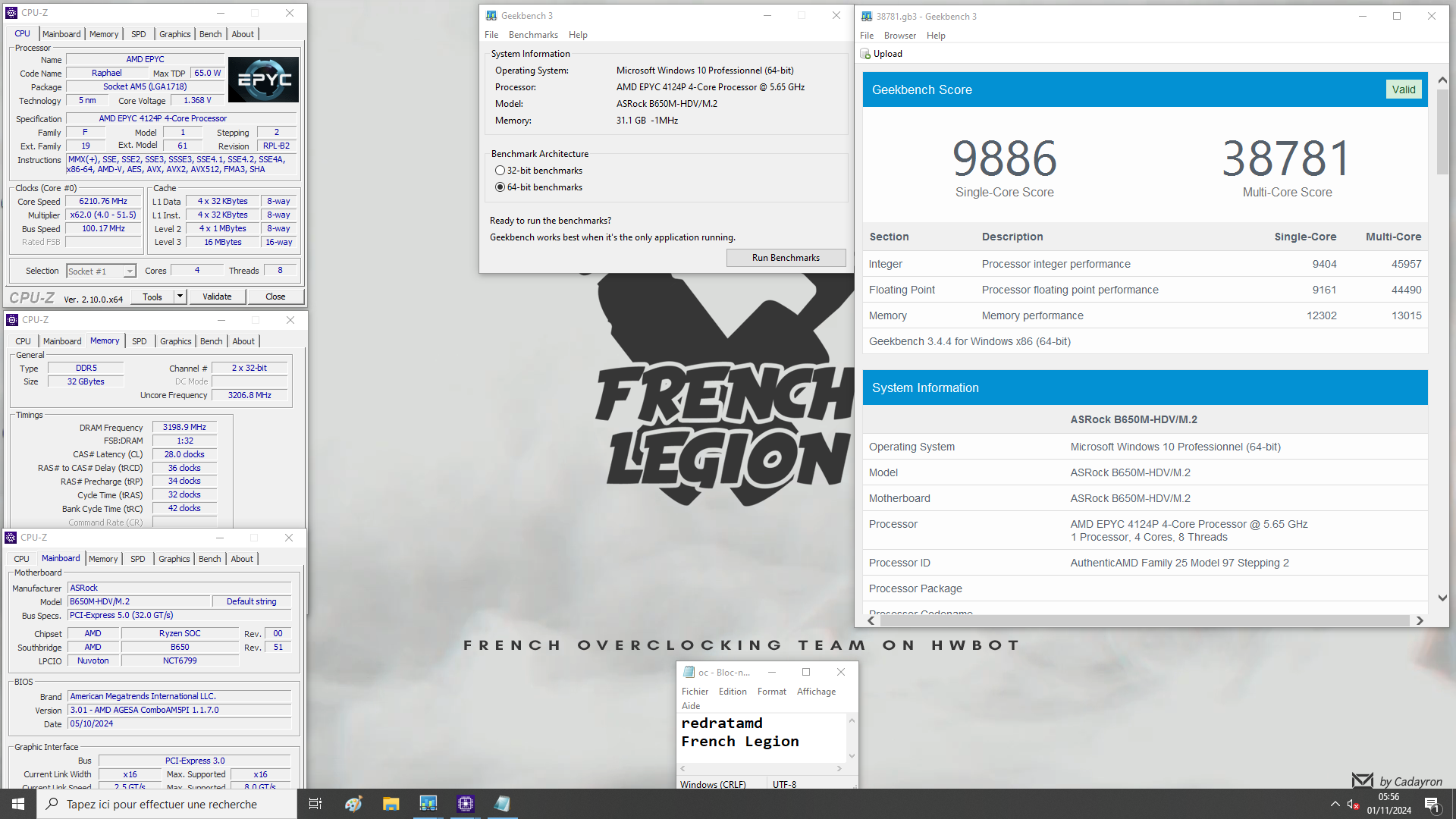Click the Windows search box
The height and width of the screenshot is (819, 1456).
pyautogui.click(x=167, y=804)
